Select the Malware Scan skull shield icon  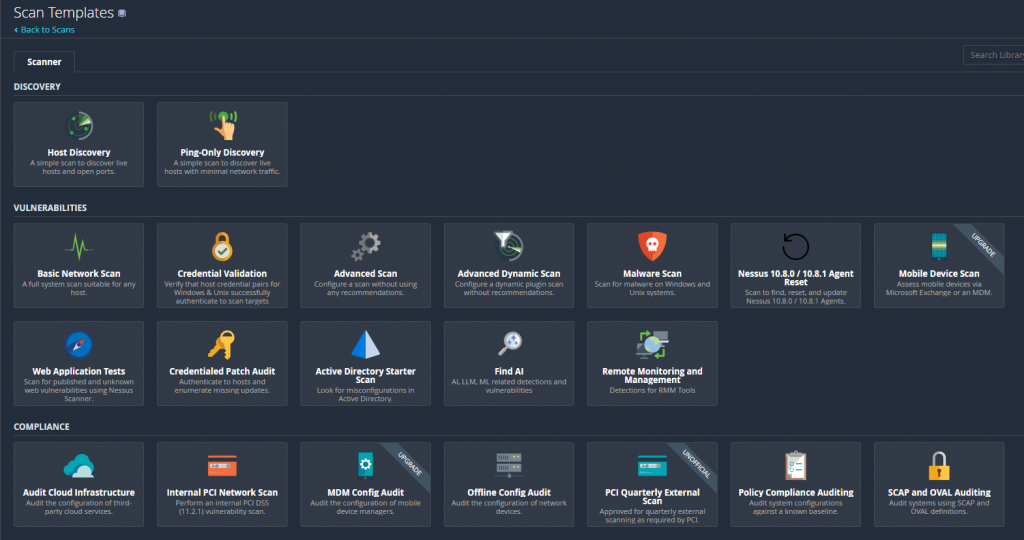point(652,247)
